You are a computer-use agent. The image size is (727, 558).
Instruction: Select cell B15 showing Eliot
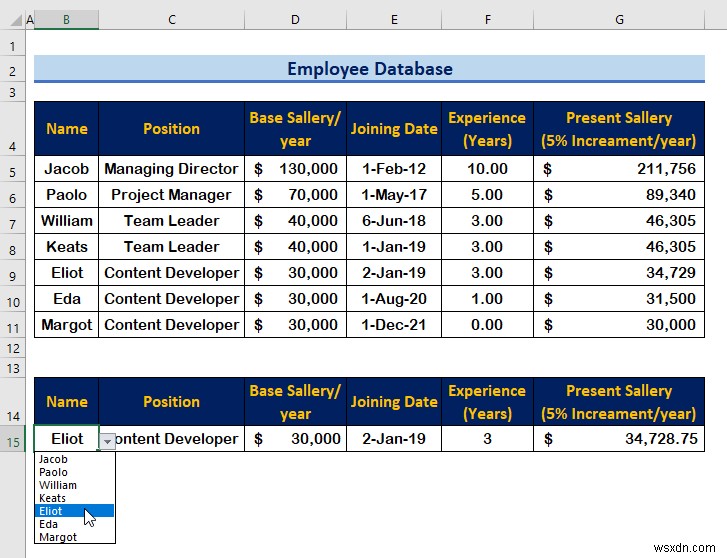pyautogui.click(x=66, y=438)
